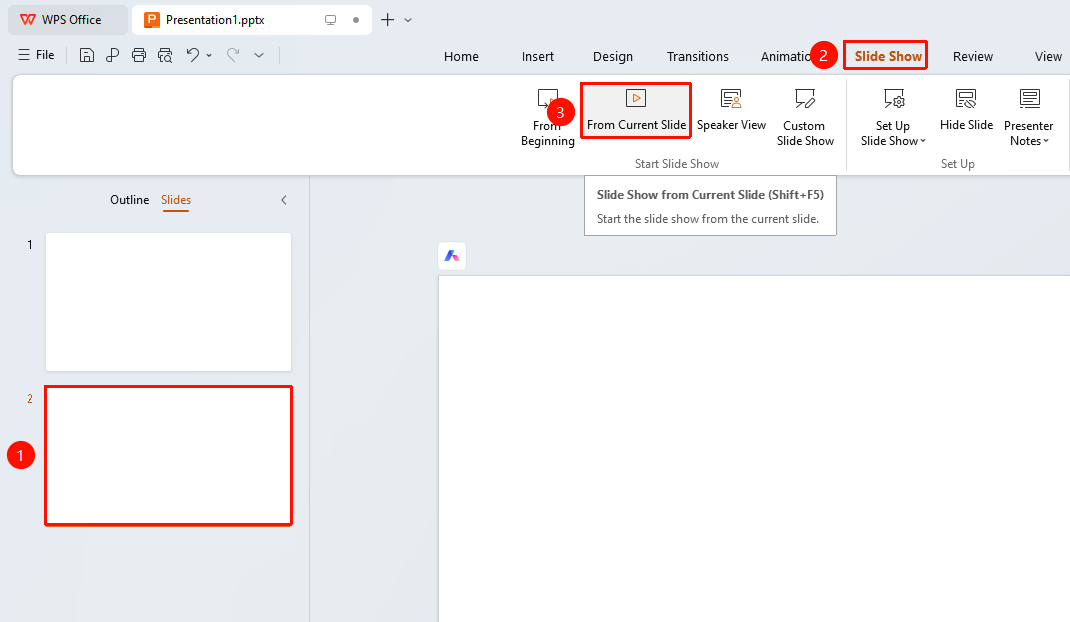Open the Review ribbon tab
Screen dimensions: 1070x622
coord(972,57)
